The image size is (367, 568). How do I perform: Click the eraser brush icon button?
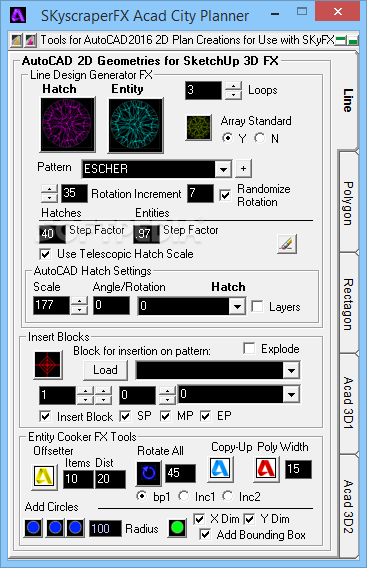pos(287,244)
